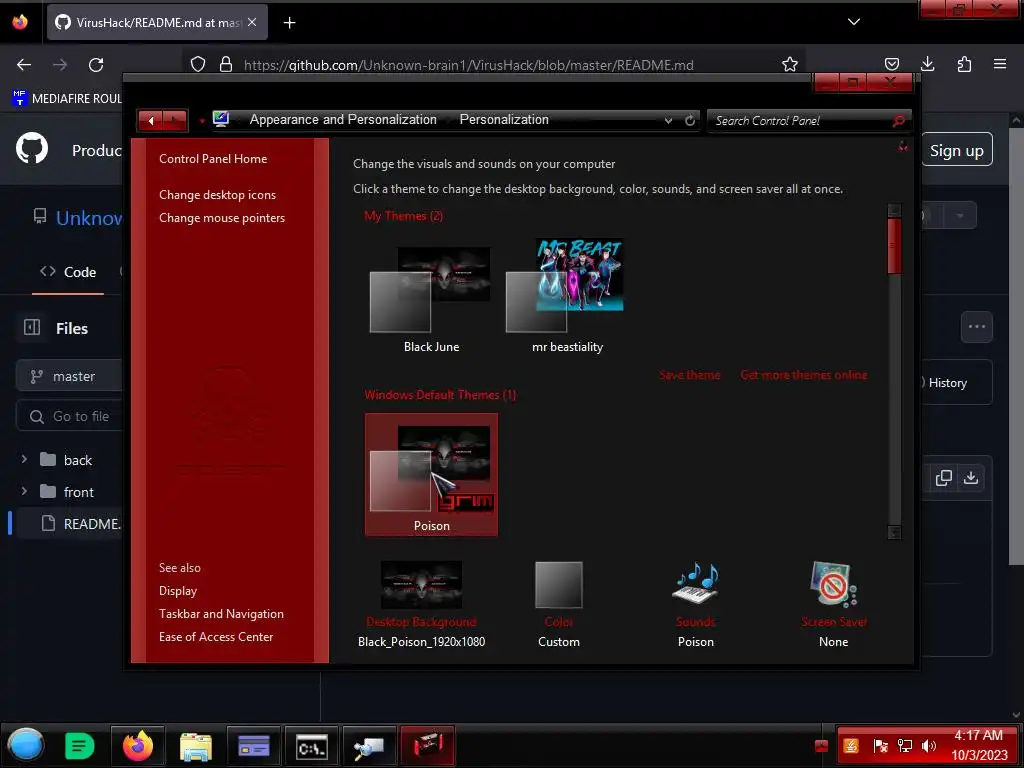
Task: Go back using Firefox back arrow
Action: [x=24, y=65]
